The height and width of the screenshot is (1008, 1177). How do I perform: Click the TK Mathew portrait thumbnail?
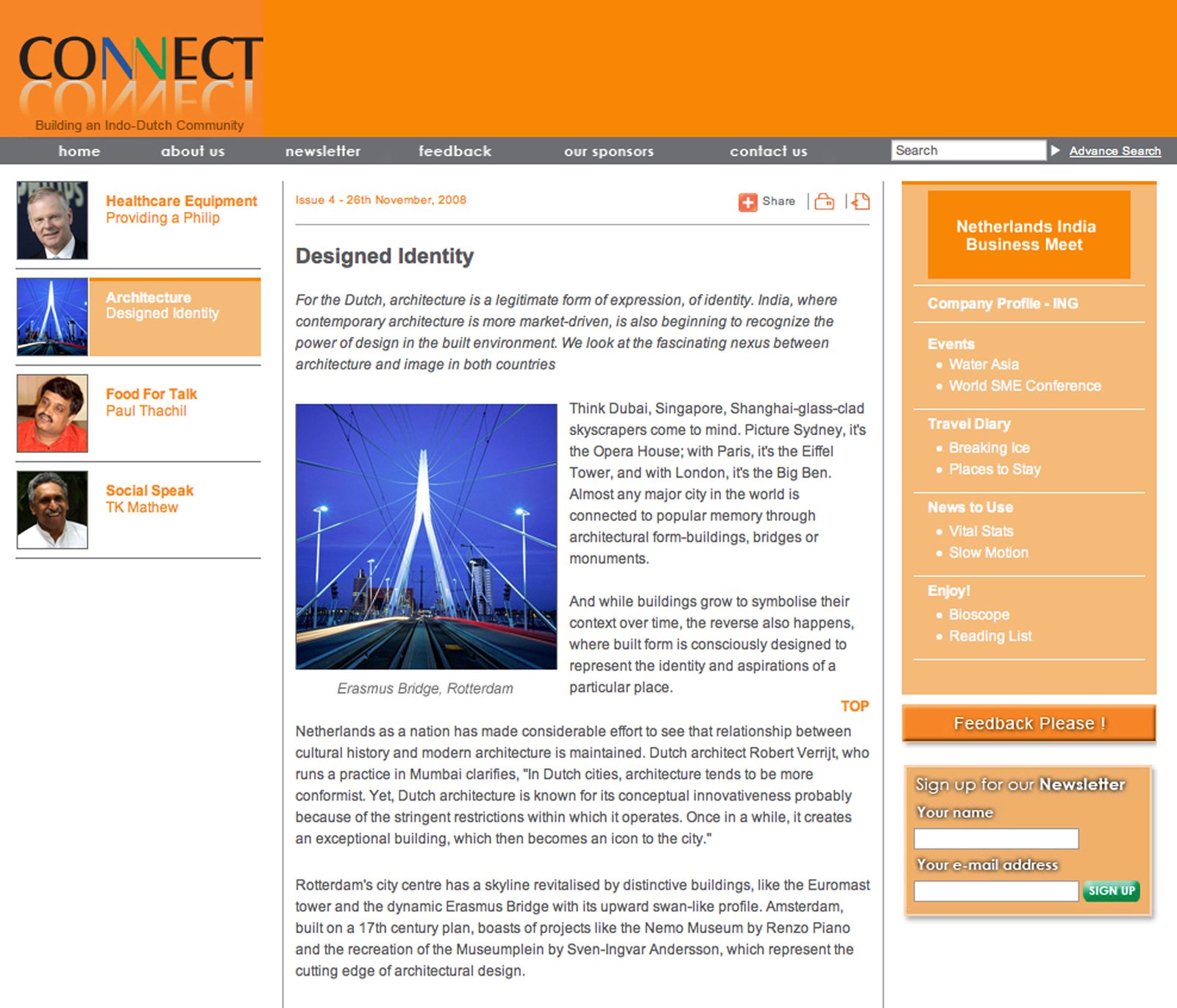tap(52, 509)
